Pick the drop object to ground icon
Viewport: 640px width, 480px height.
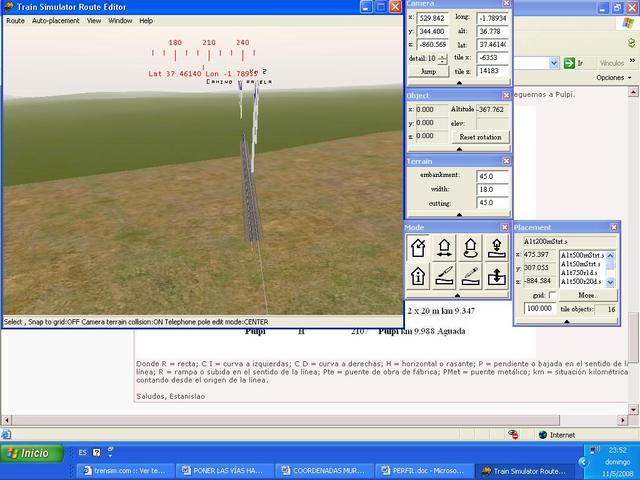coord(496,249)
